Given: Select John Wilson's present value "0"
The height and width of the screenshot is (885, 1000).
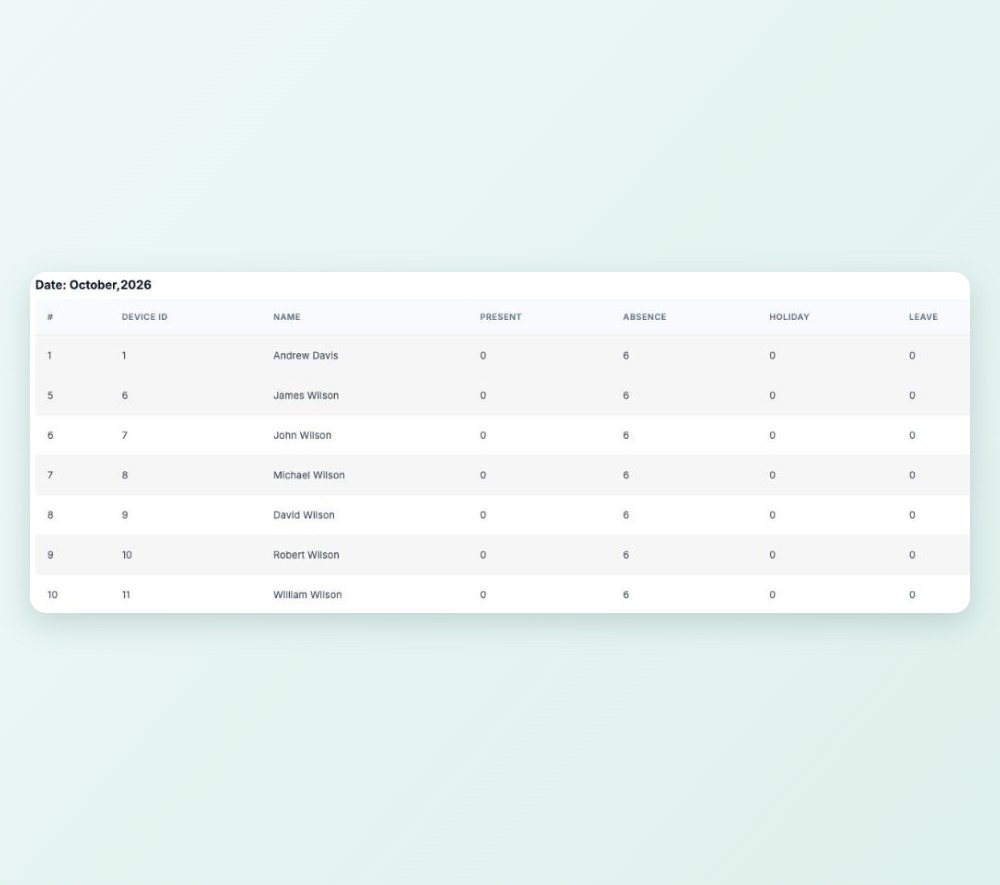Looking at the screenshot, I should [x=483, y=435].
